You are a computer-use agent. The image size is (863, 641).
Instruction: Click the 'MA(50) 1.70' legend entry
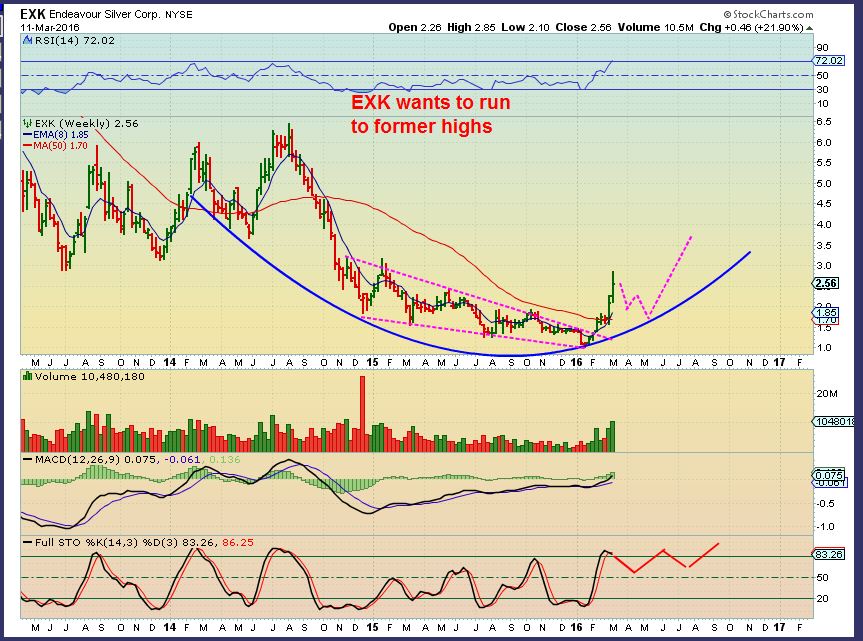pyautogui.click(x=56, y=146)
